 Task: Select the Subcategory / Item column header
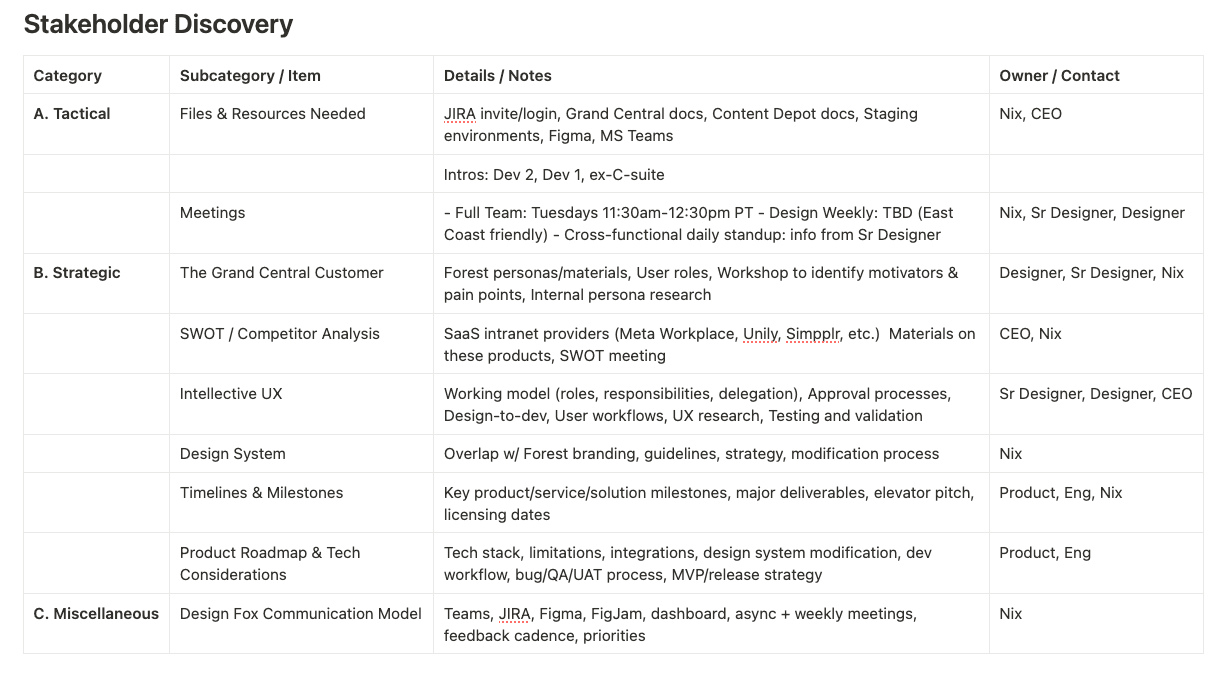[302, 75]
